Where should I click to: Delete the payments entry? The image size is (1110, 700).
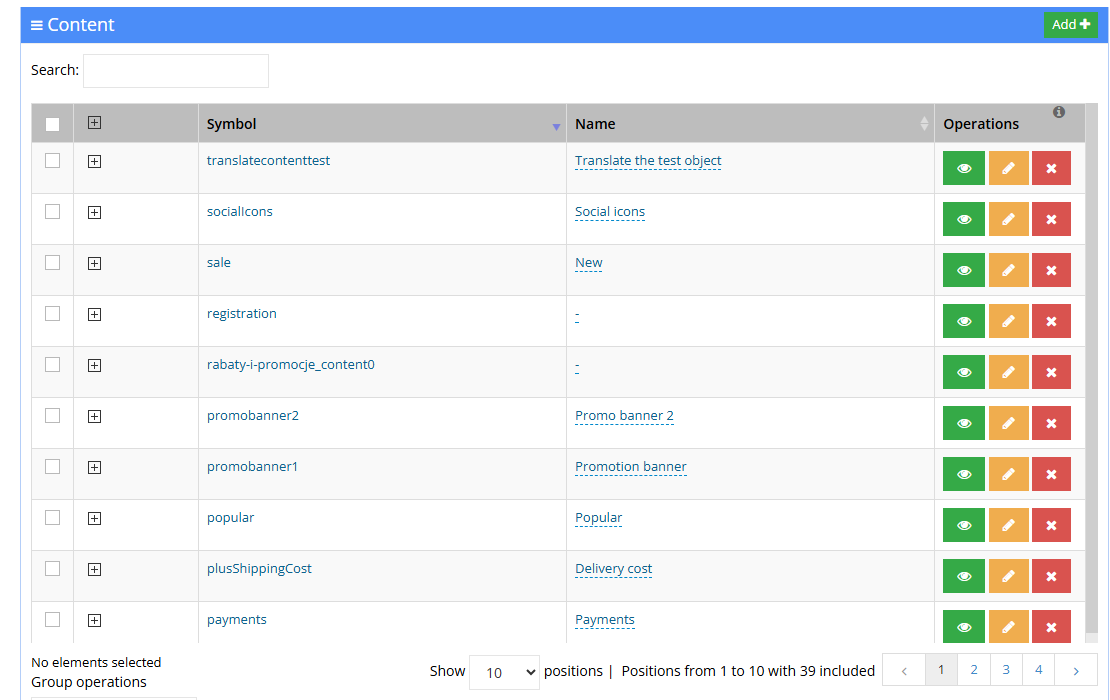[x=1051, y=627]
